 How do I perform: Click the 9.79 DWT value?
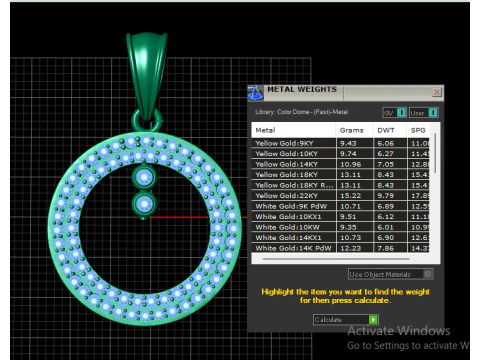pyautogui.click(x=386, y=196)
